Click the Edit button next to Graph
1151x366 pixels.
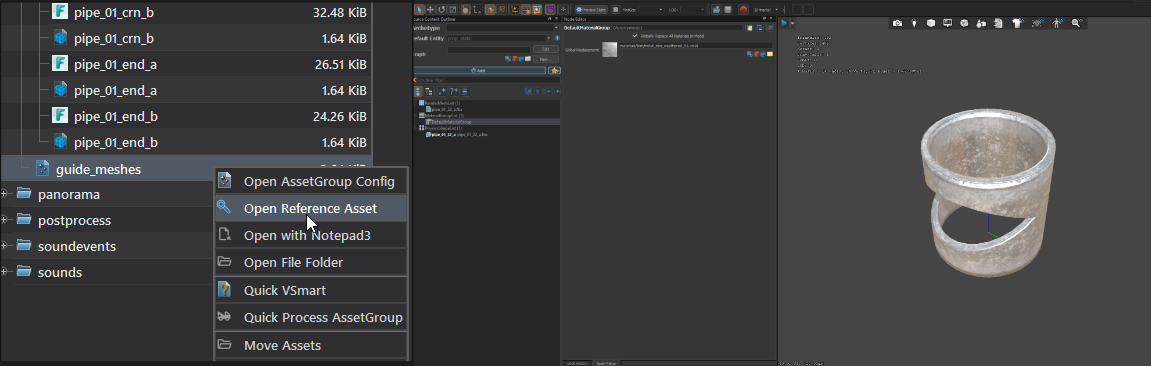[x=545, y=49]
